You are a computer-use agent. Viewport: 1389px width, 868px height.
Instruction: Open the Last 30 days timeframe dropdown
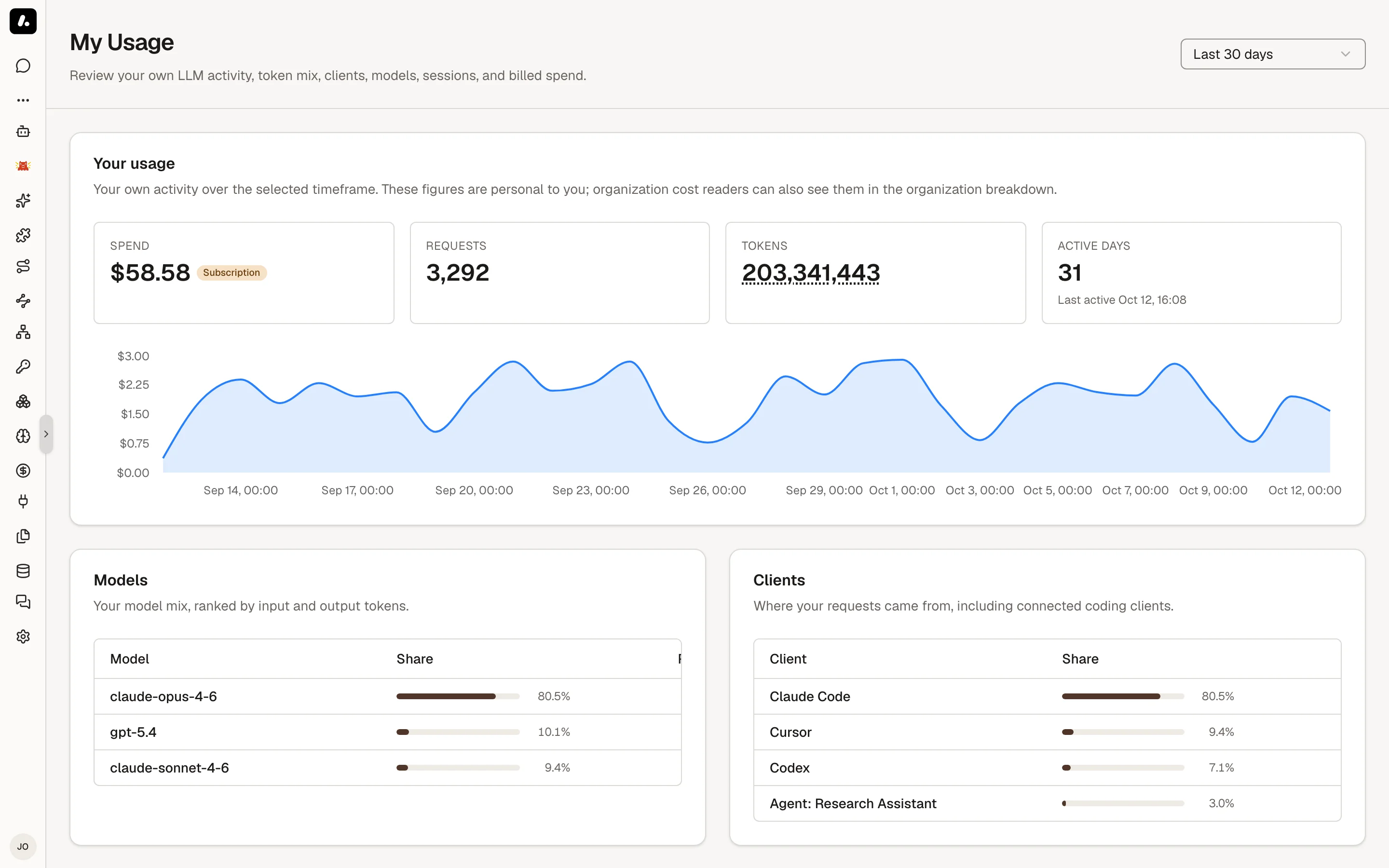1272,54
